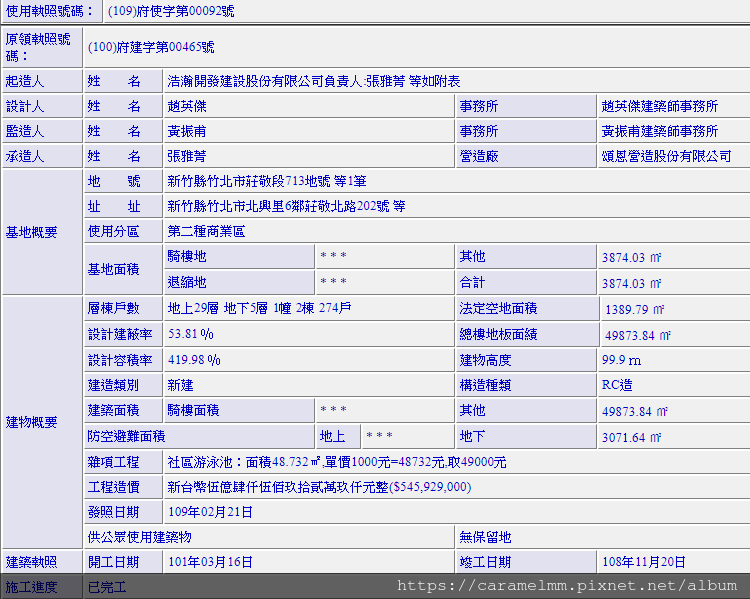Click the 建造類別 label
The height and width of the screenshot is (599, 750).
click(x=113, y=385)
